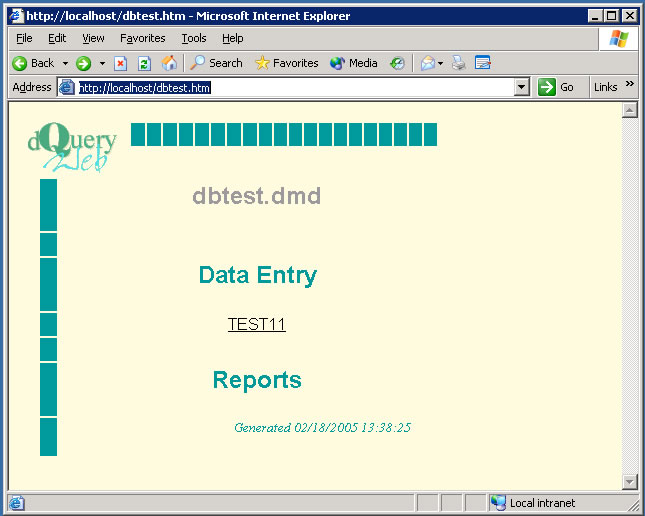Open the Search pane
Screen dimensions: 645x516
tap(216, 63)
